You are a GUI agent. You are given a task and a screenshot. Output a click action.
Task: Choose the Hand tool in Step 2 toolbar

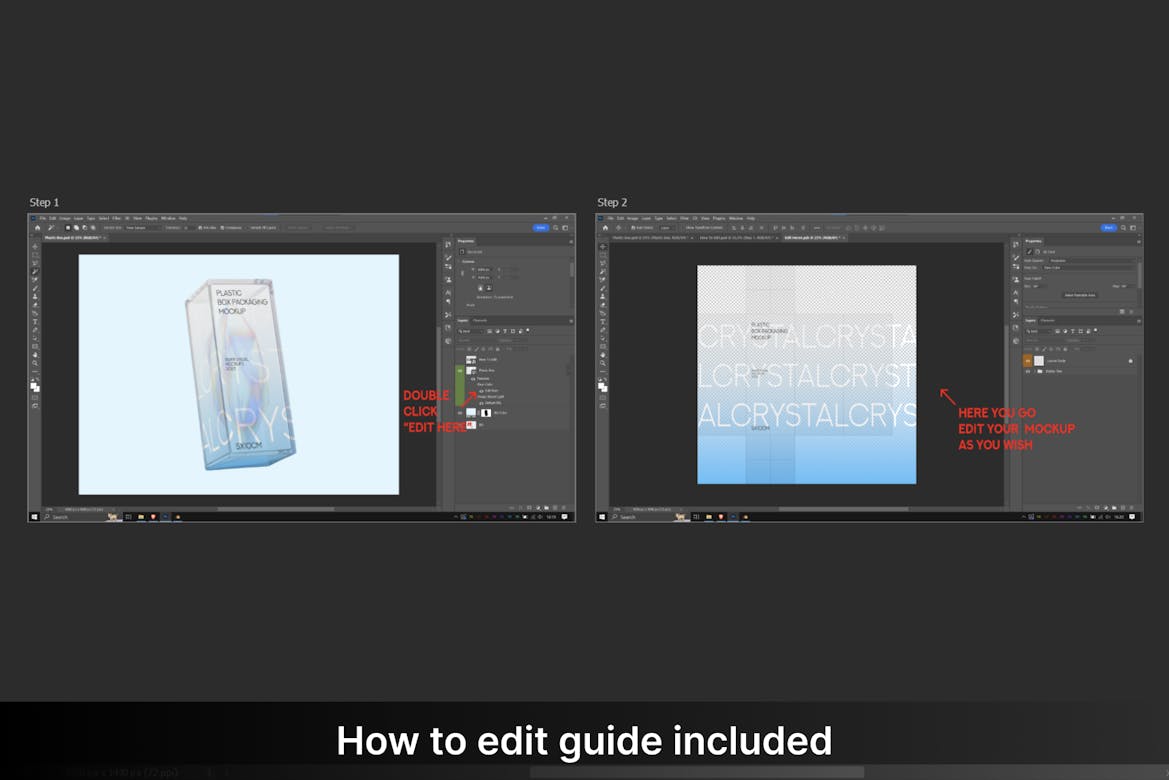pos(603,354)
